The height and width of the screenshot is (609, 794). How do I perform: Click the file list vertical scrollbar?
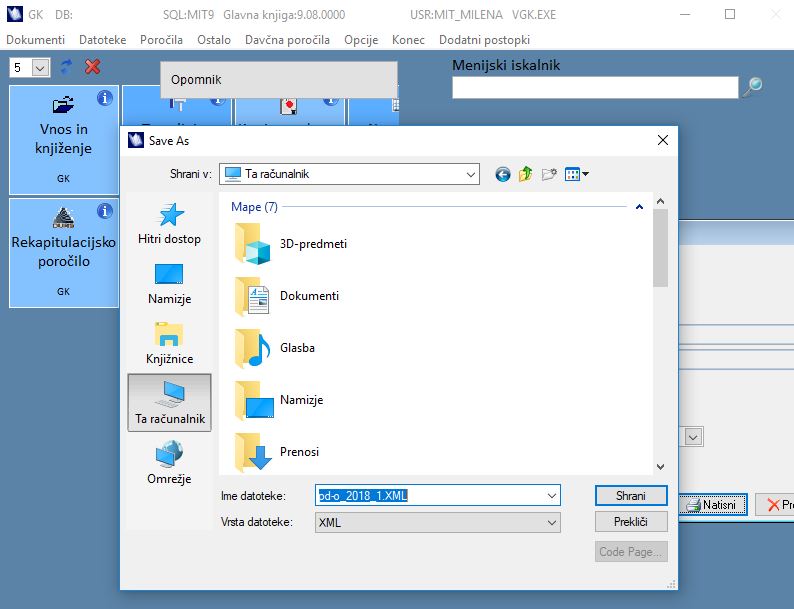pyautogui.click(x=660, y=334)
